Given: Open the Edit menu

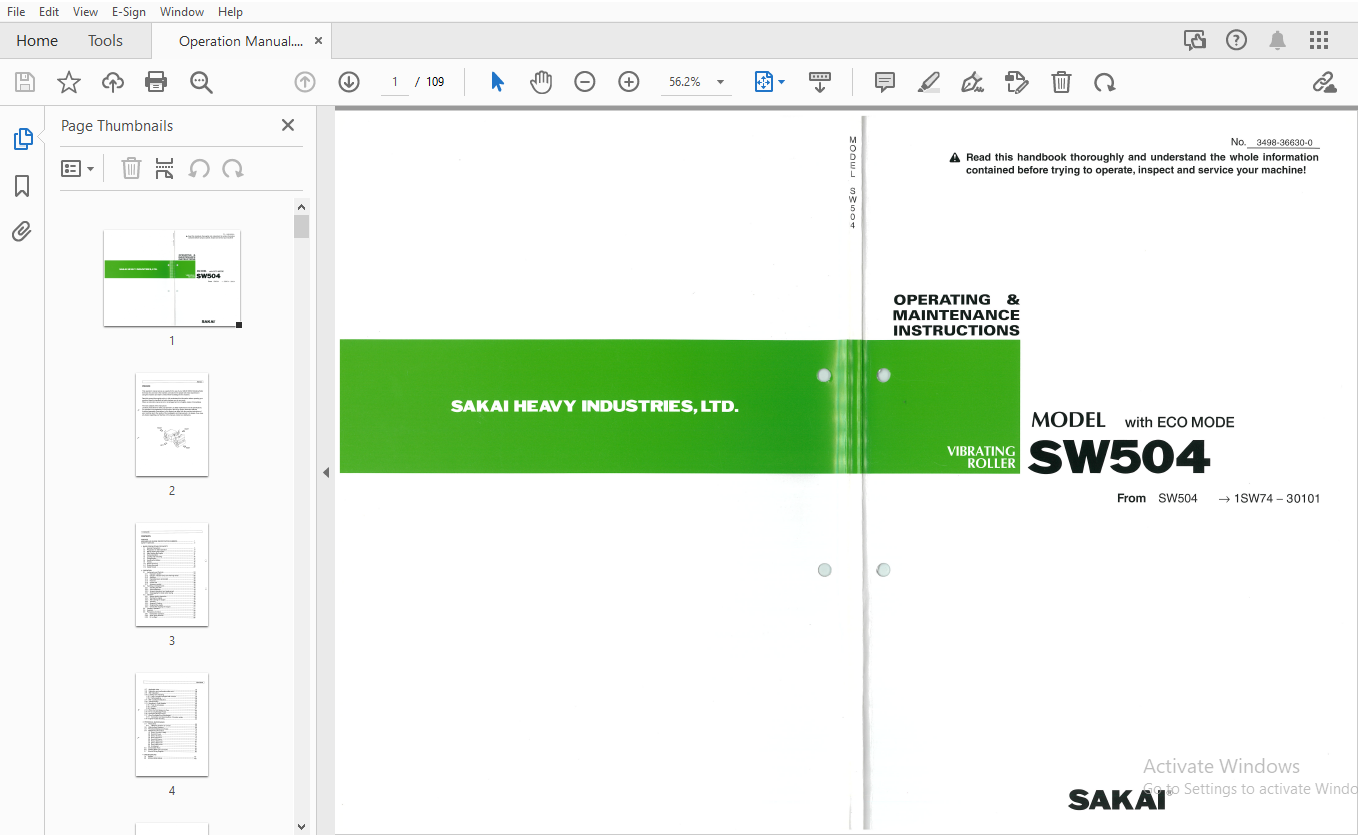Looking at the screenshot, I should [49, 11].
